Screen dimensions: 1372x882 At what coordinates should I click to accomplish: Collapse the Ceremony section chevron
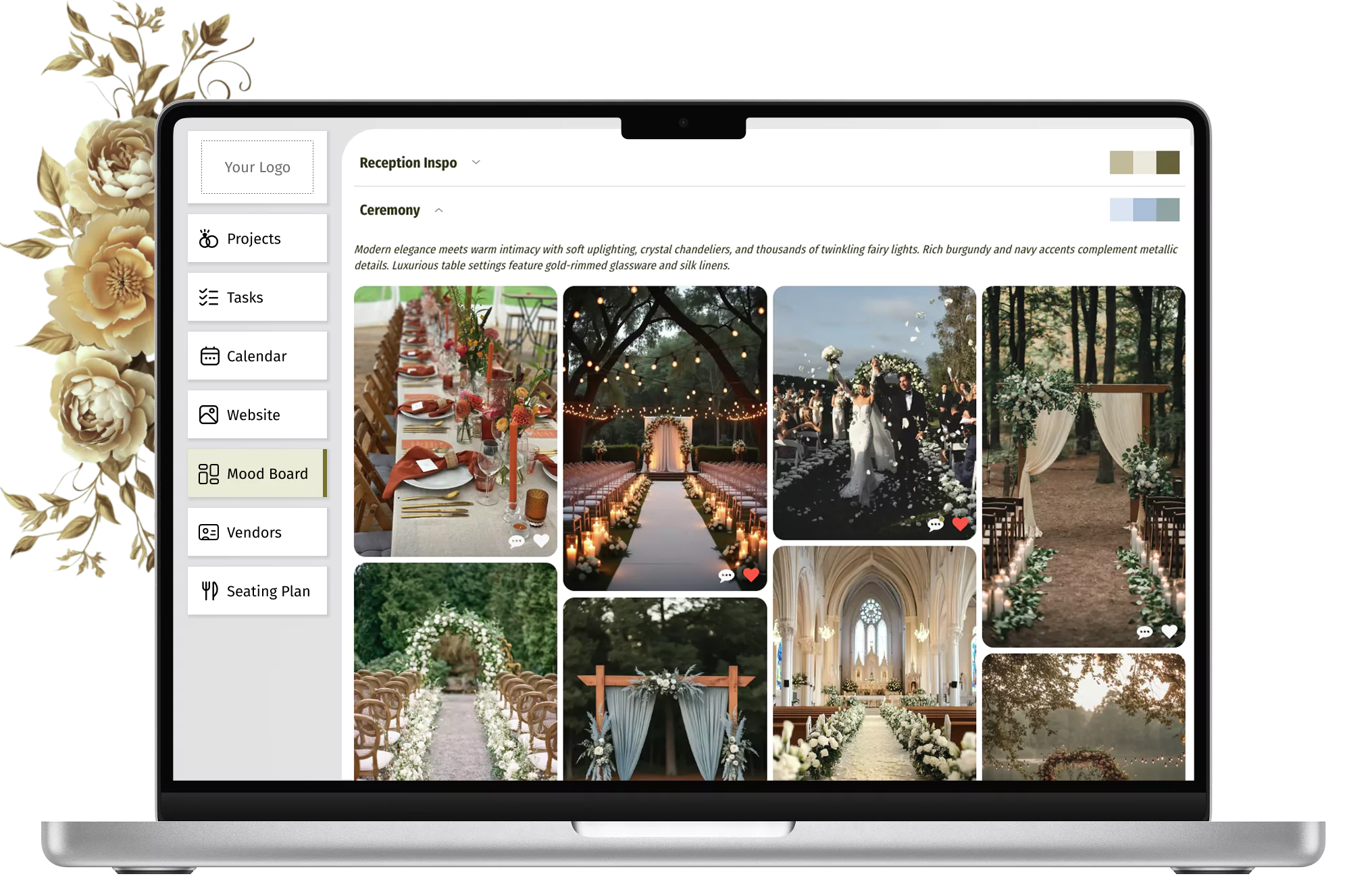click(438, 210)
